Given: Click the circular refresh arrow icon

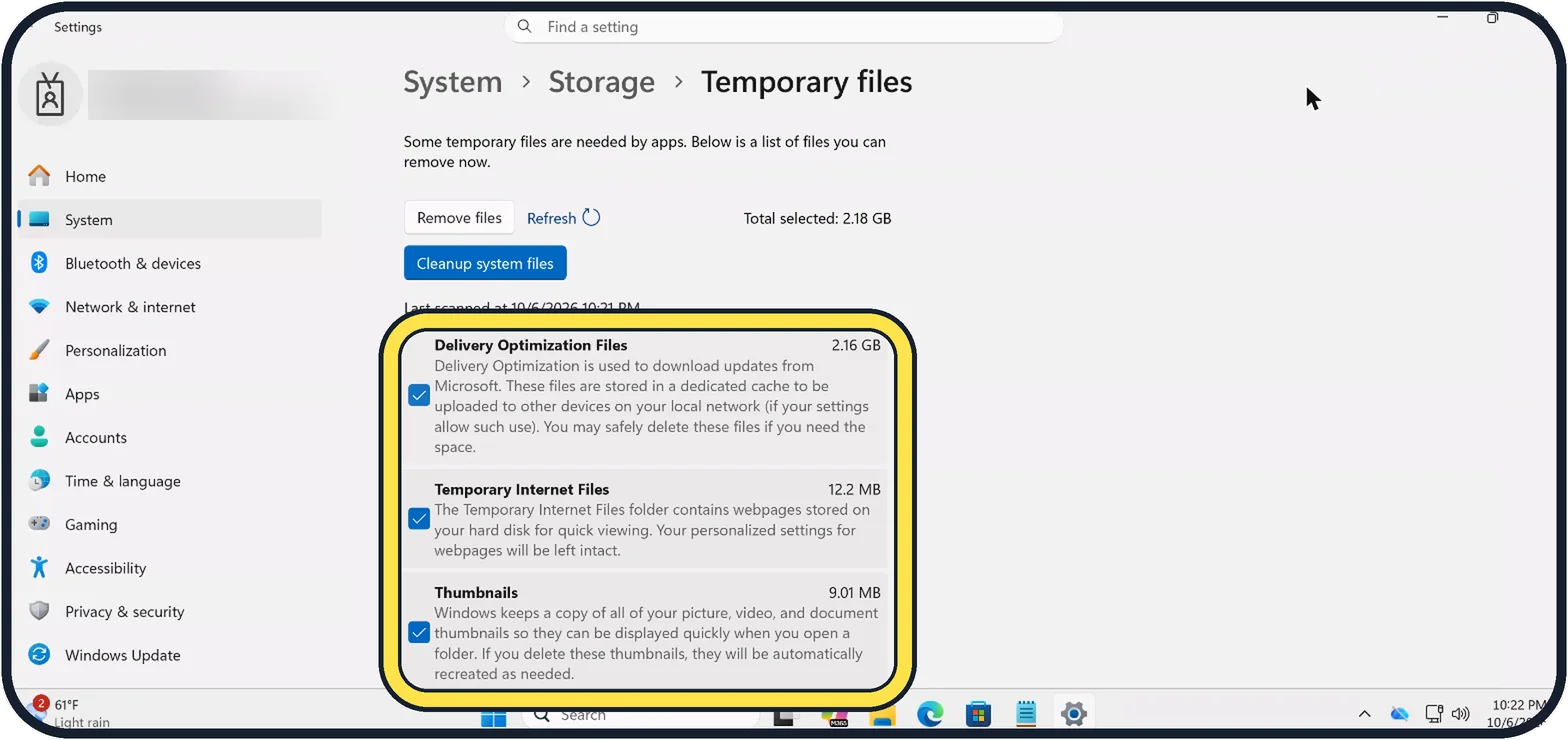Looking at the screenshot, I should pos(591,218).
